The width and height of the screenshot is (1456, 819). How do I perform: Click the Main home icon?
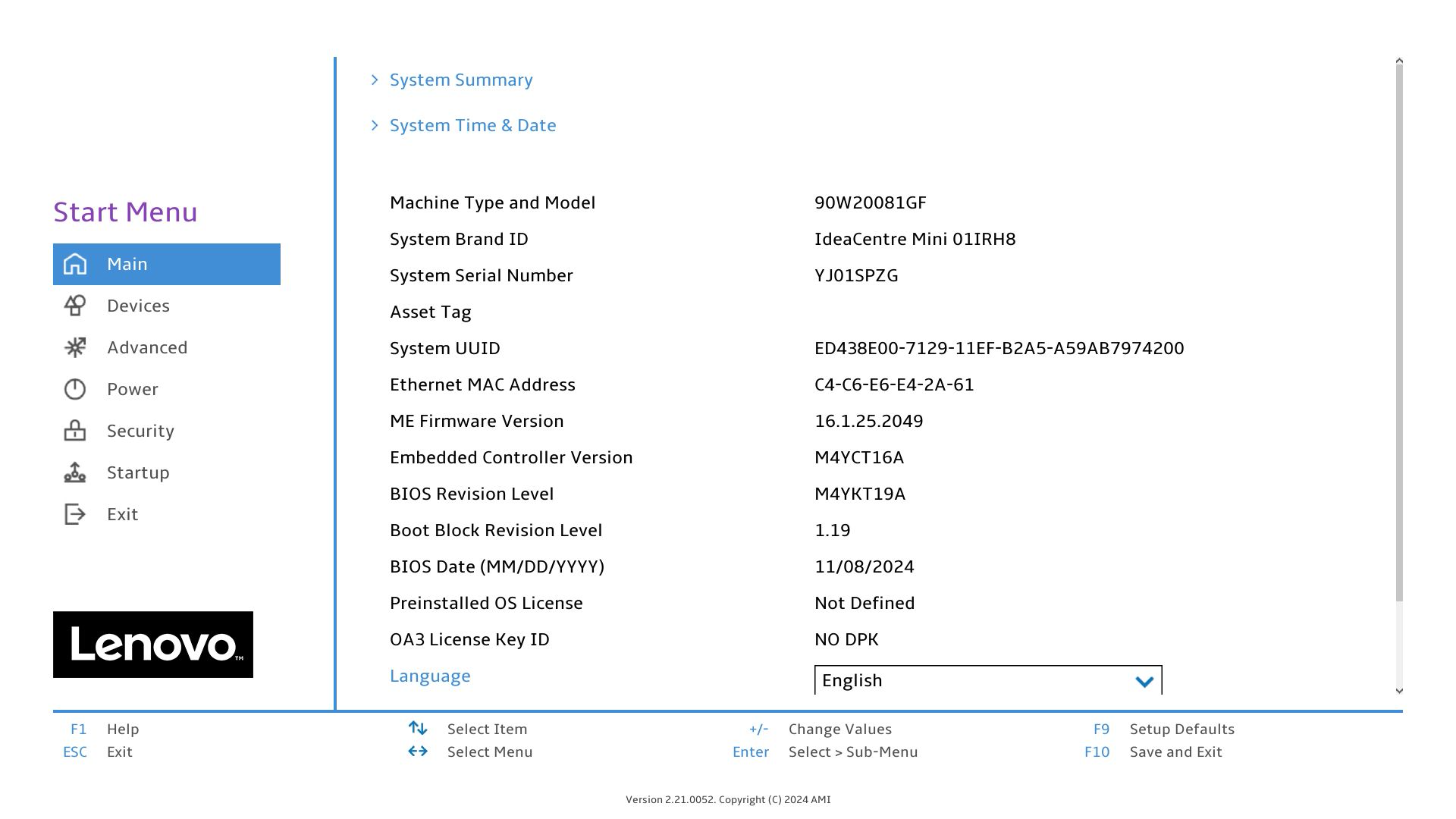tap(75, 264)
